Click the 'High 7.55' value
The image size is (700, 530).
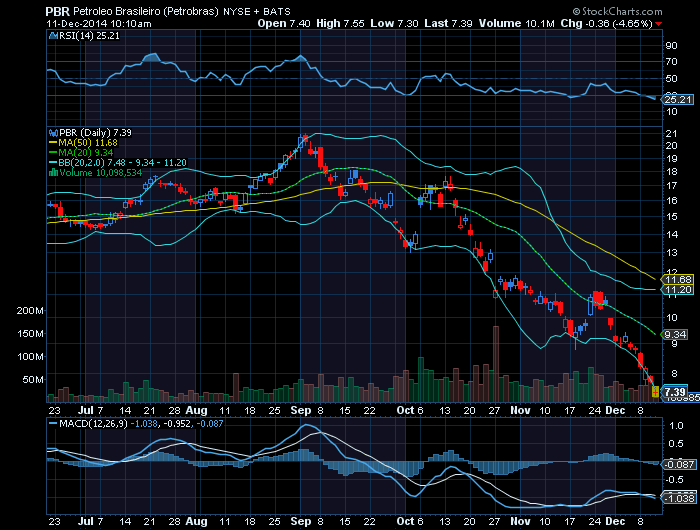(340, 23)
